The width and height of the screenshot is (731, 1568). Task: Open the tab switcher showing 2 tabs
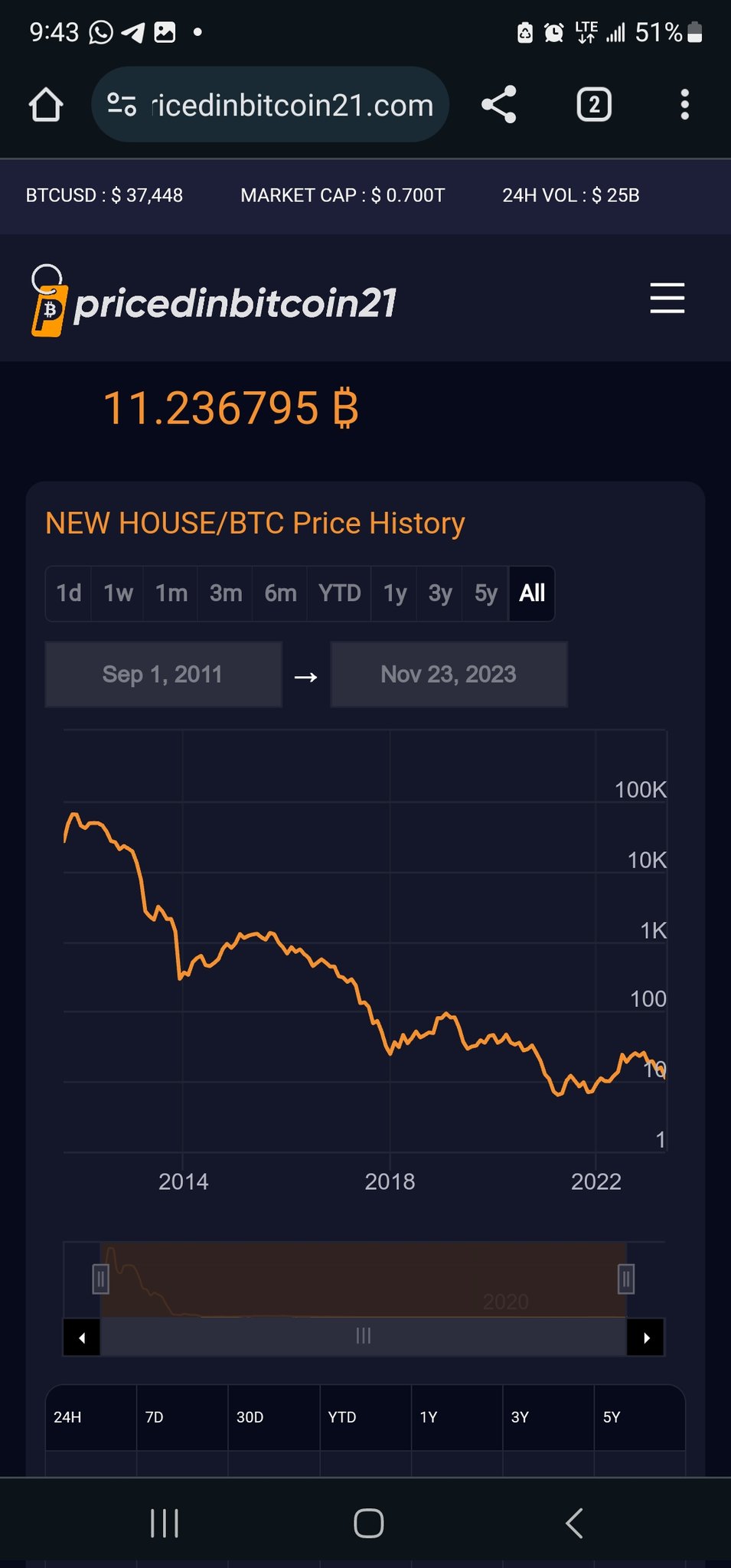pos(593,105)
